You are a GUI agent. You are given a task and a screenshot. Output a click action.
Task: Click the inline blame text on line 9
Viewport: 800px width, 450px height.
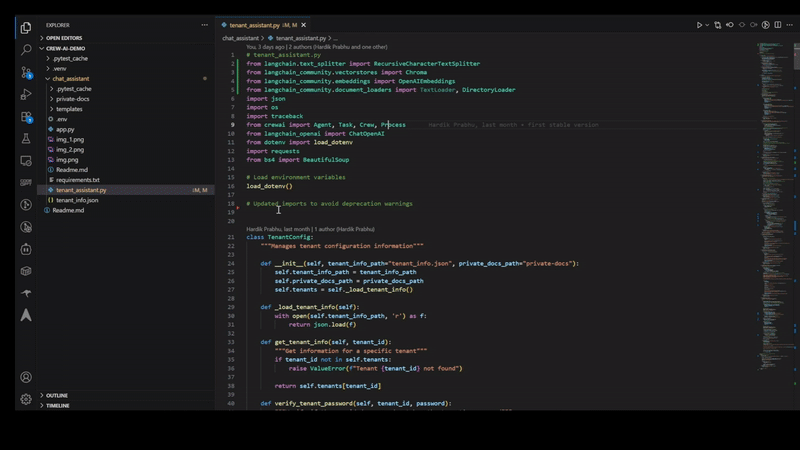[513, 125]
